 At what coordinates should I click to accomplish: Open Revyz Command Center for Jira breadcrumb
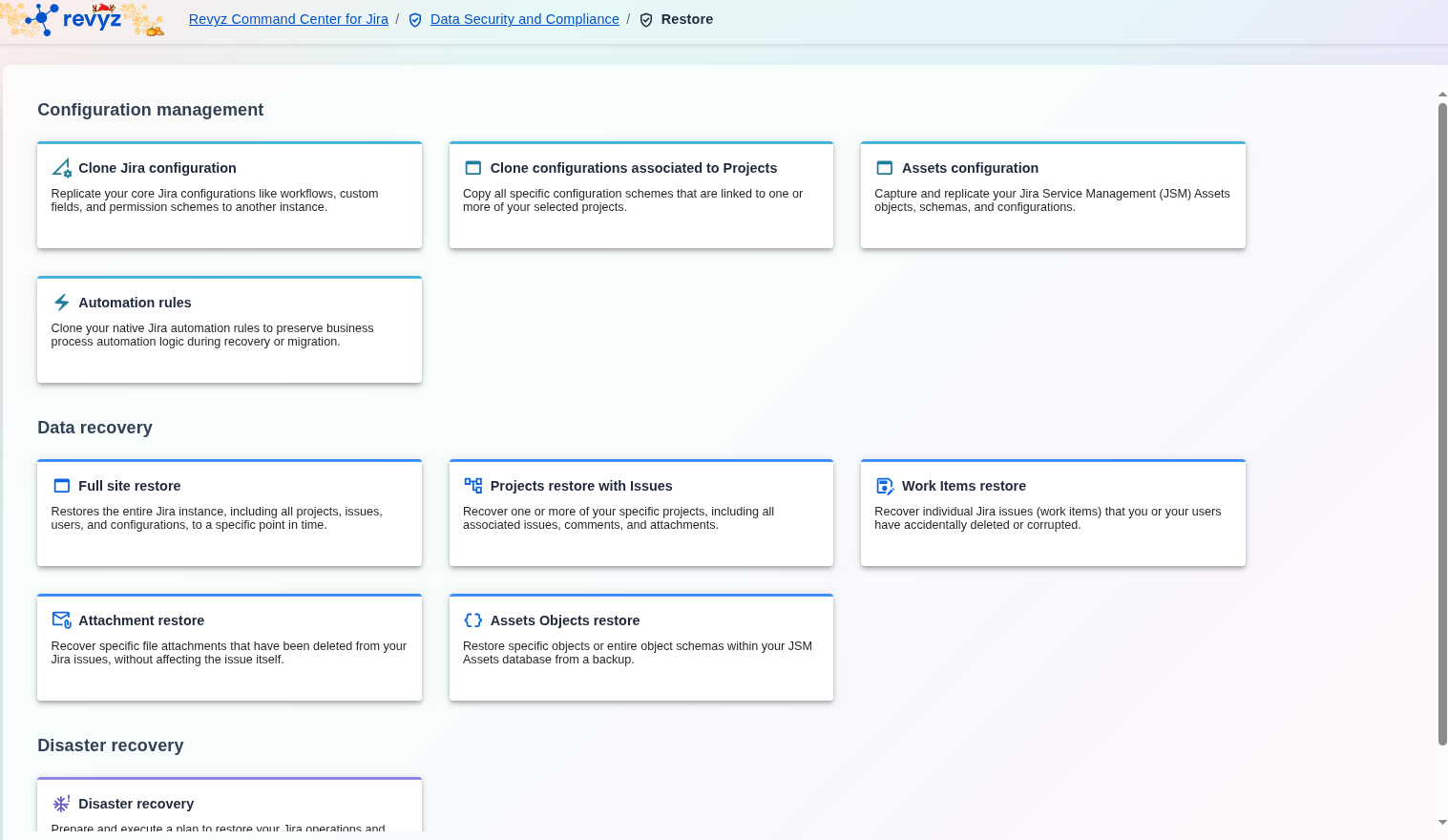(288, 19)
